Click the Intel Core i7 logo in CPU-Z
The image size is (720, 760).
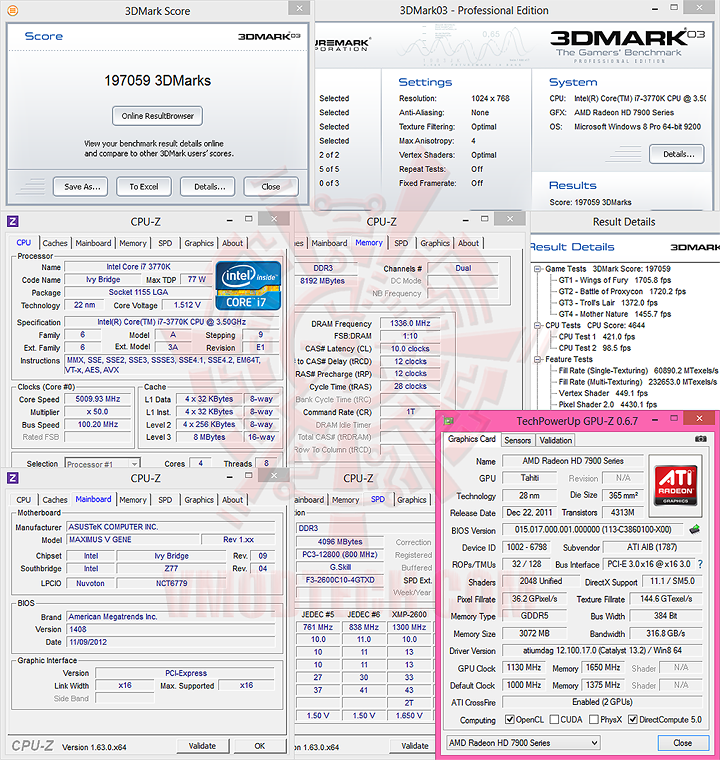point(248,285)
